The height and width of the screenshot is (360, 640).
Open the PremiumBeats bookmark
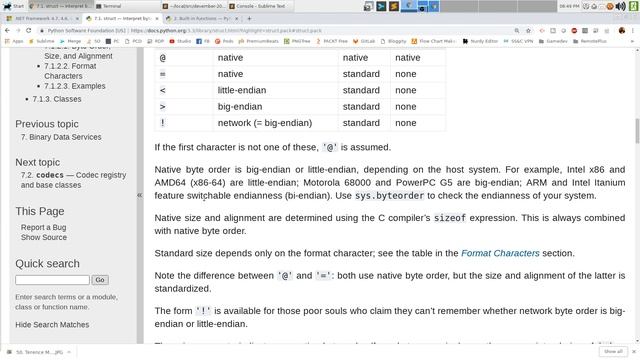coord(258,41)
